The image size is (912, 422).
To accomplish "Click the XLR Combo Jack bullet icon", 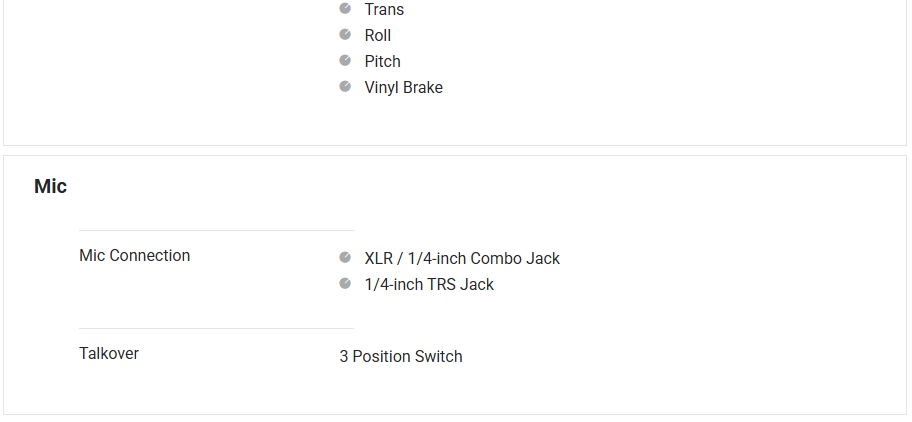I will [x=345, y=257].
